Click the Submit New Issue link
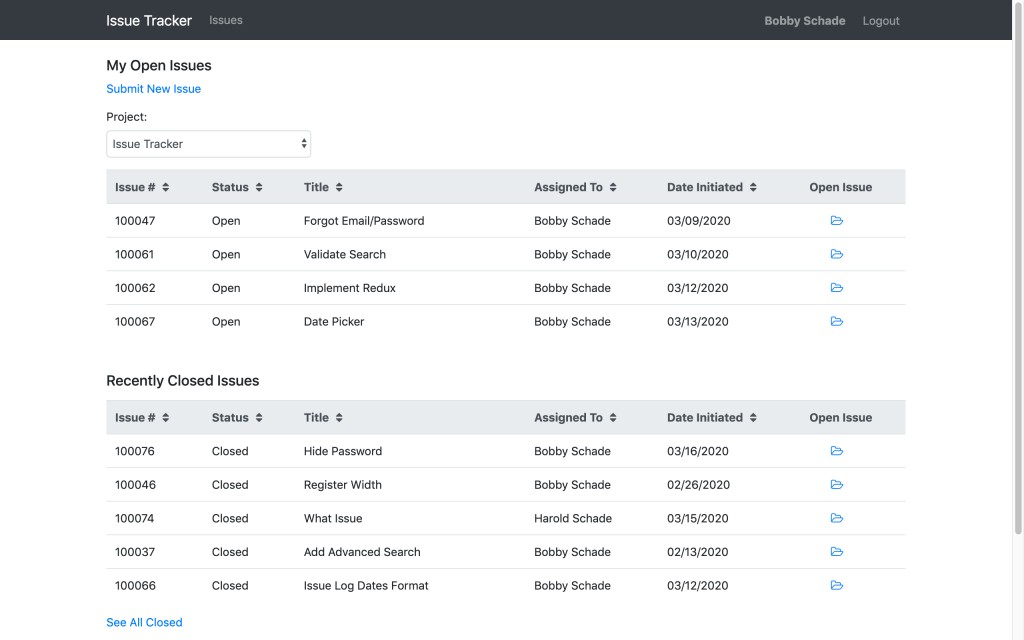Screen dimensions: 1024x640 coord(153,89)
